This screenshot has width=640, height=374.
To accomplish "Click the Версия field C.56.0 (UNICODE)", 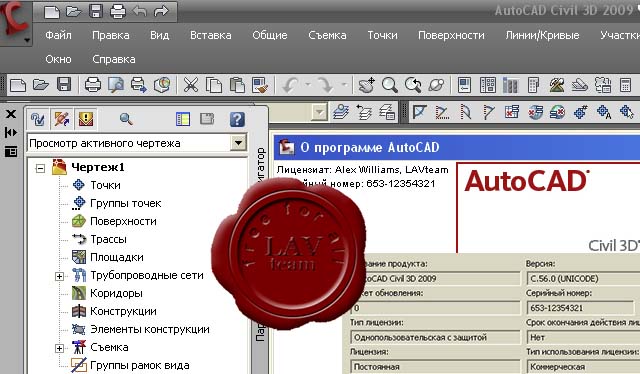I will tap(583, 279).
